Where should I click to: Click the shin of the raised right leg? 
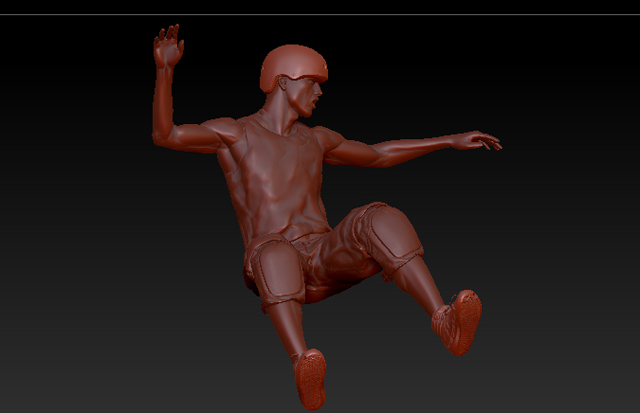click(x=420, y=285)
